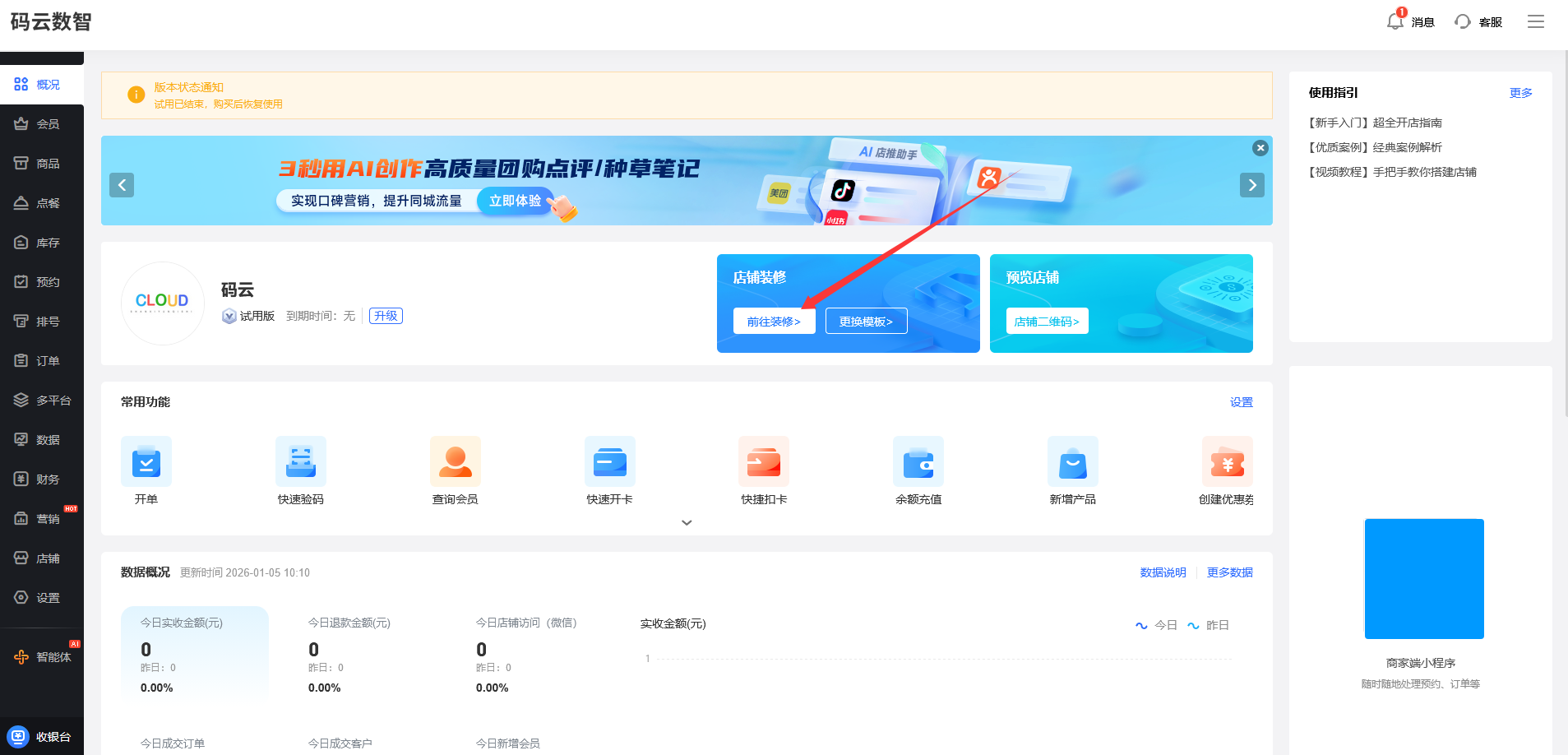Open the 创建优惠券 coupon icon
1568x755 pixels.
point(1226,462)
